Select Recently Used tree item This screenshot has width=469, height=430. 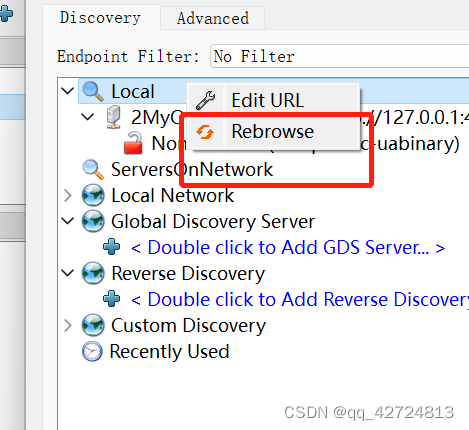pos(169,351)
